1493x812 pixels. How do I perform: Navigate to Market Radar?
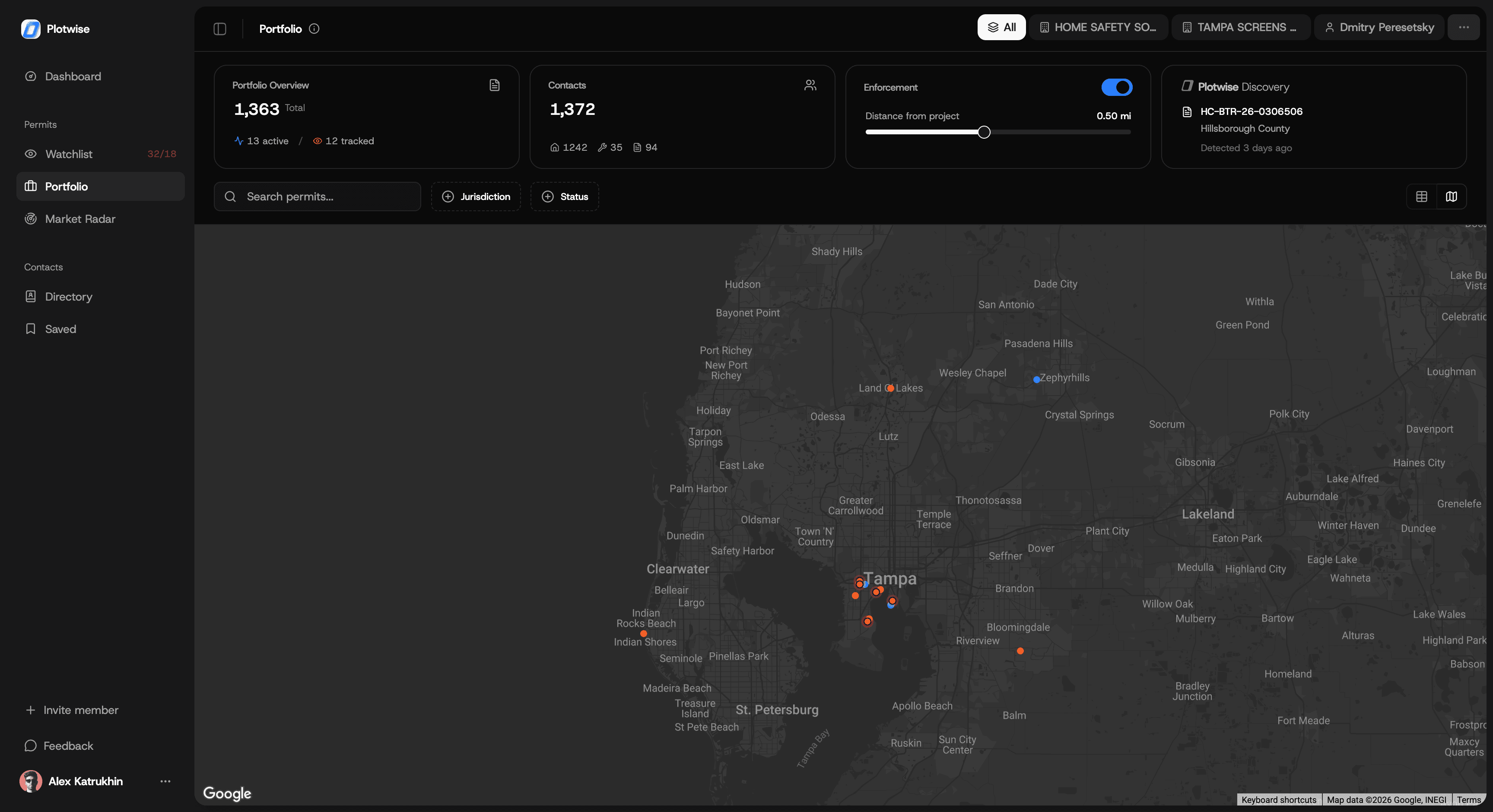tap(80, 219)
